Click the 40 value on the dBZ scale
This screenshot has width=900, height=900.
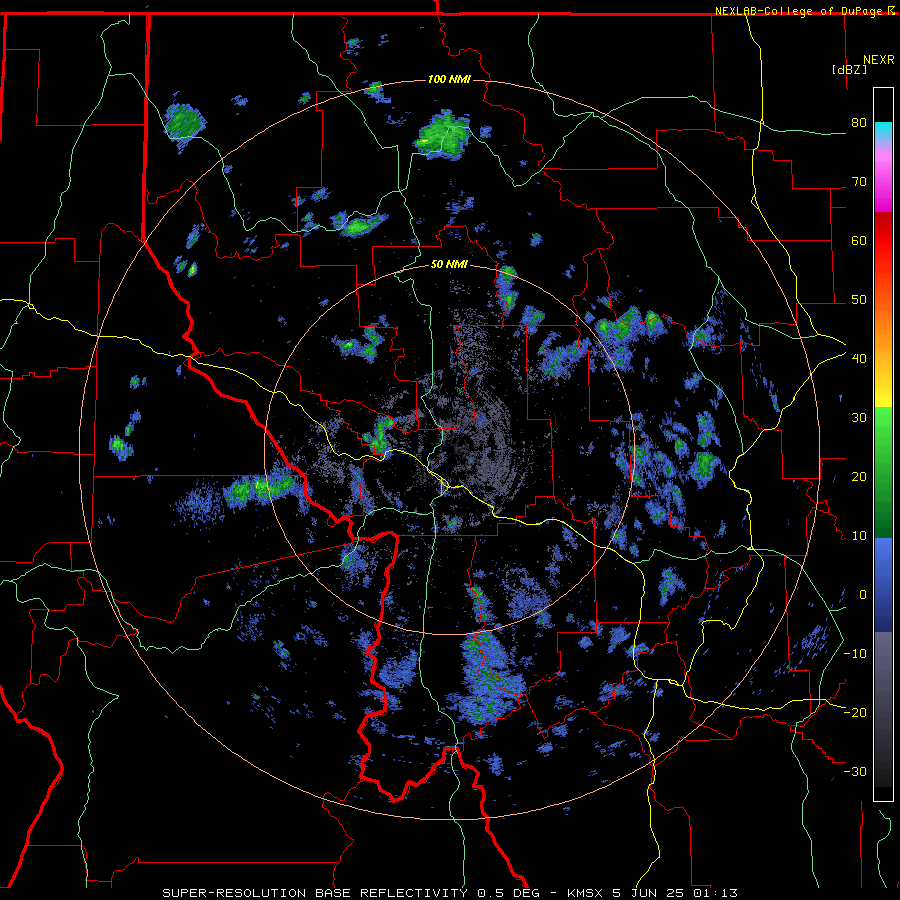click(x=859, y=359)
